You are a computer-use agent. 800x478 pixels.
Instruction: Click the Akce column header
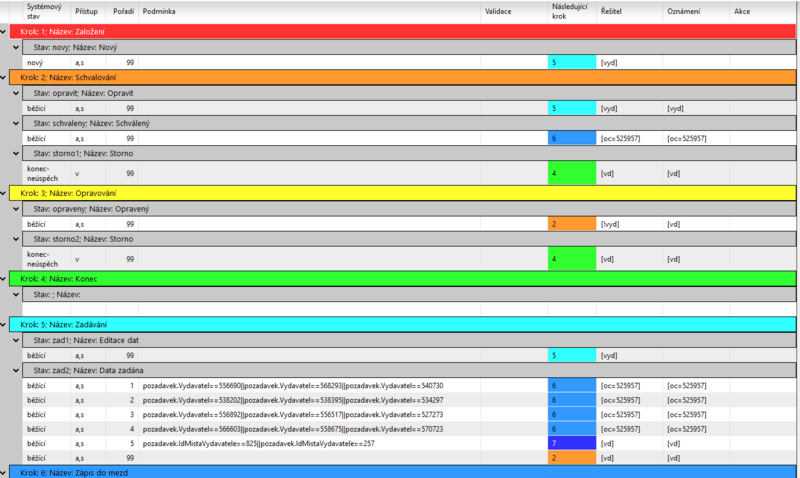(763, 11)
